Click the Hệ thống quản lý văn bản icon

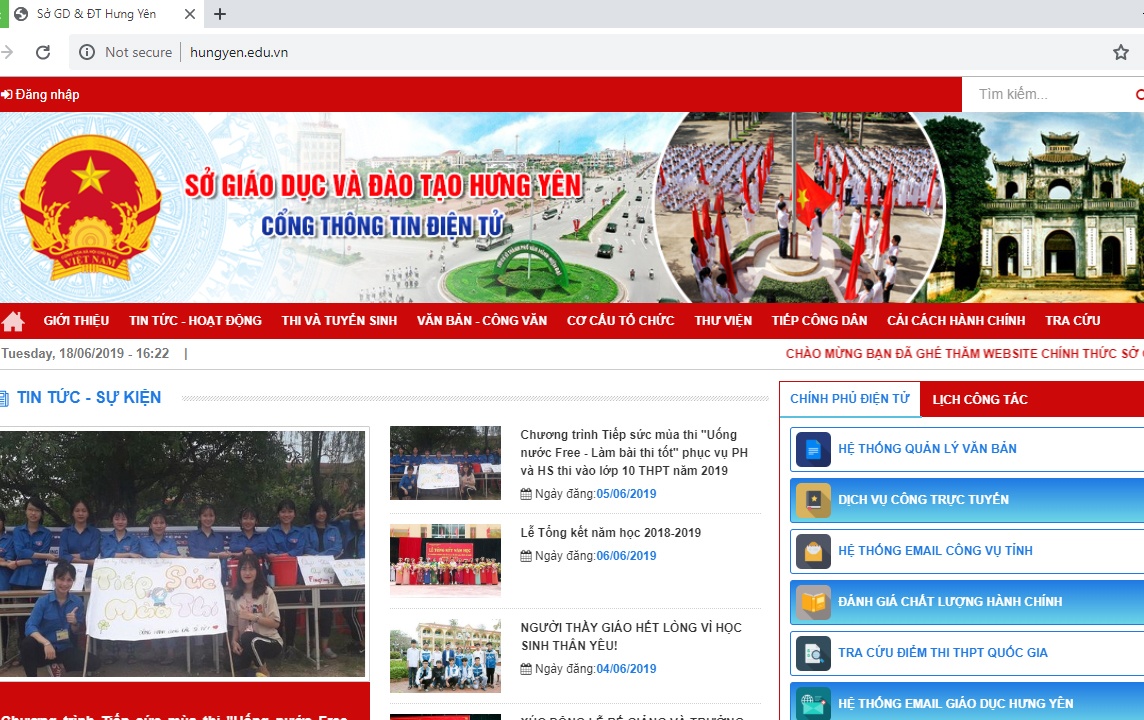[813, 449]
